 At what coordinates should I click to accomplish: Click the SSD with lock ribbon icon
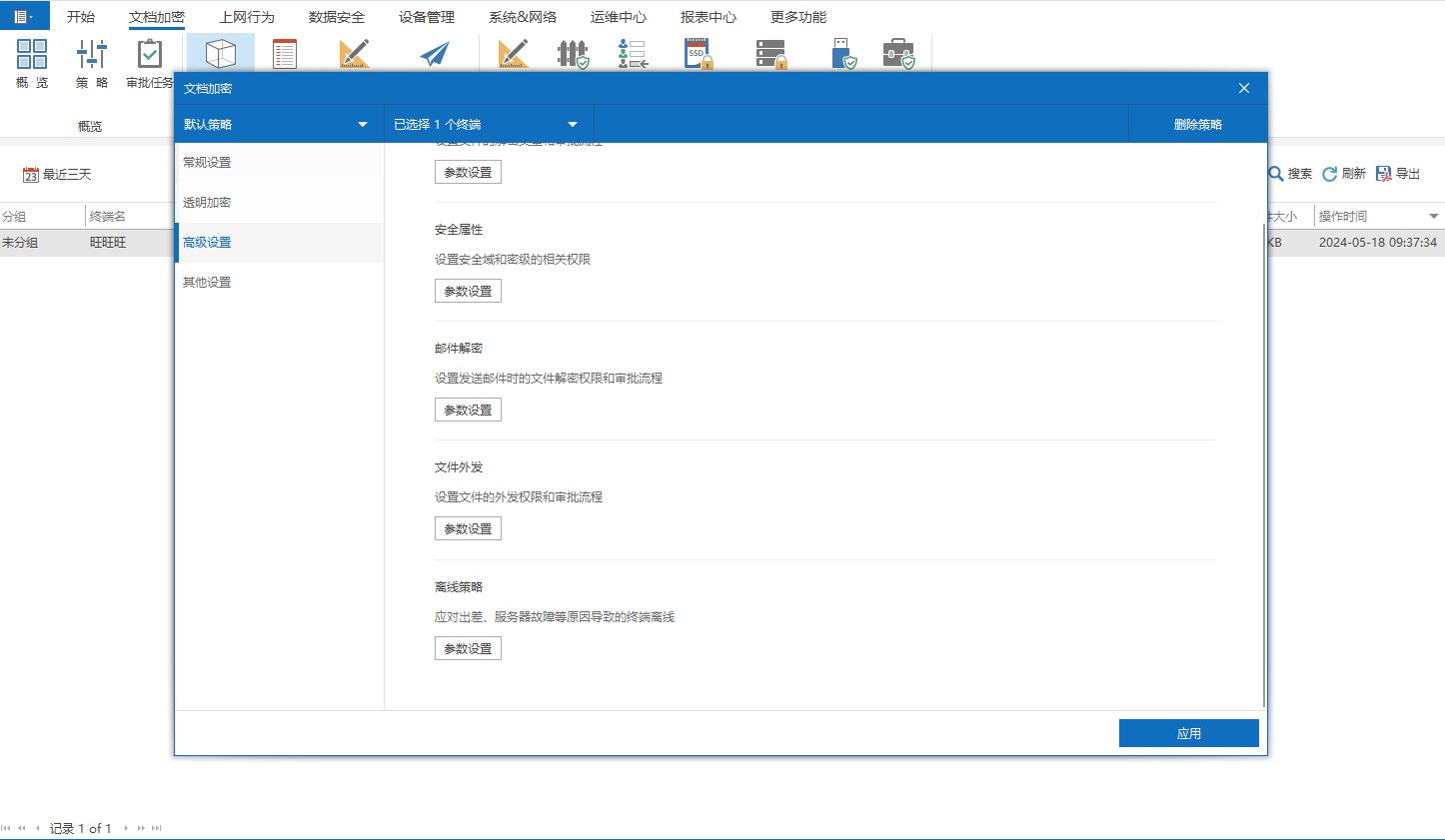tap(699, 54)
